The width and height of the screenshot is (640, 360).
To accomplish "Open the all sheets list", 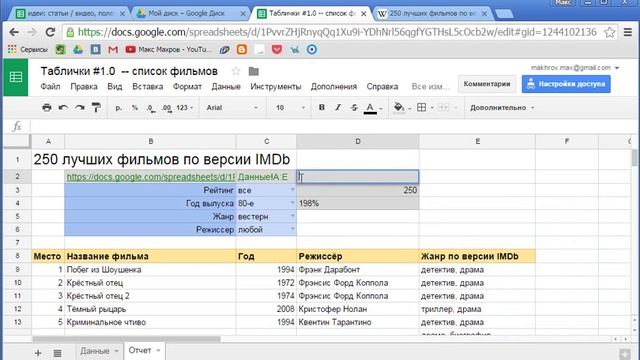I will tap(58, 353).
